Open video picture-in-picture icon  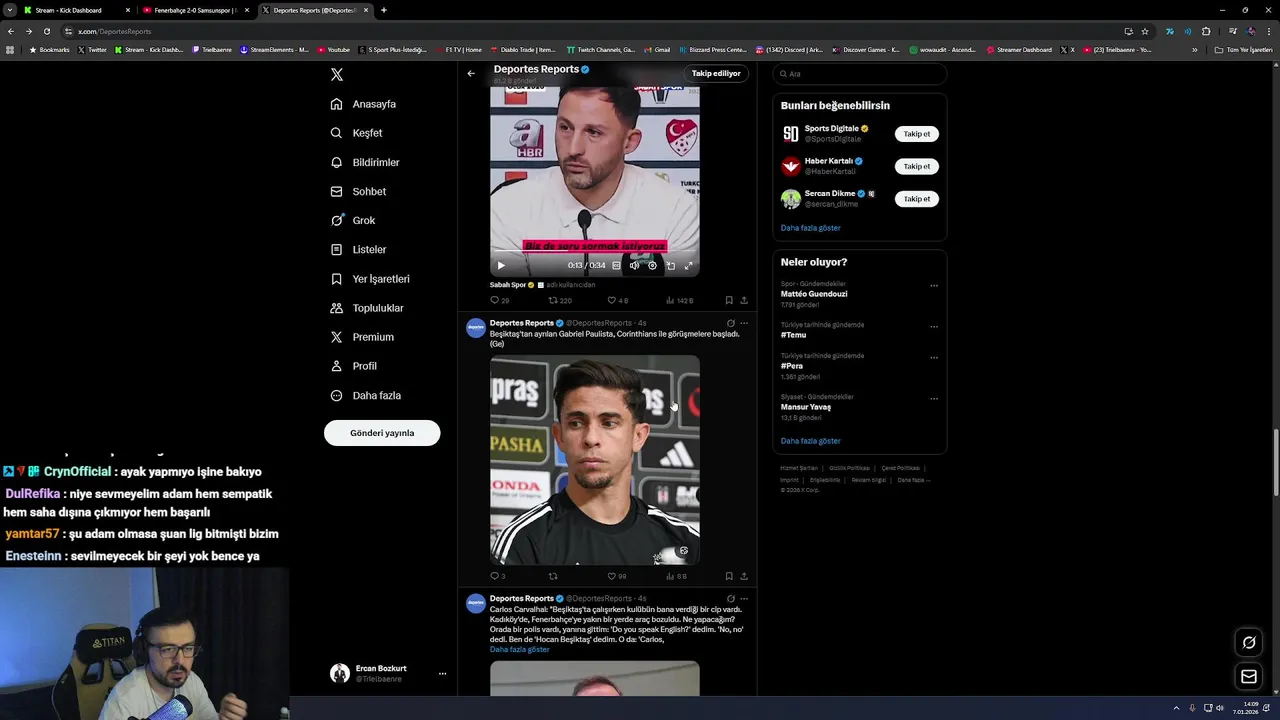[x=670, y=265]
